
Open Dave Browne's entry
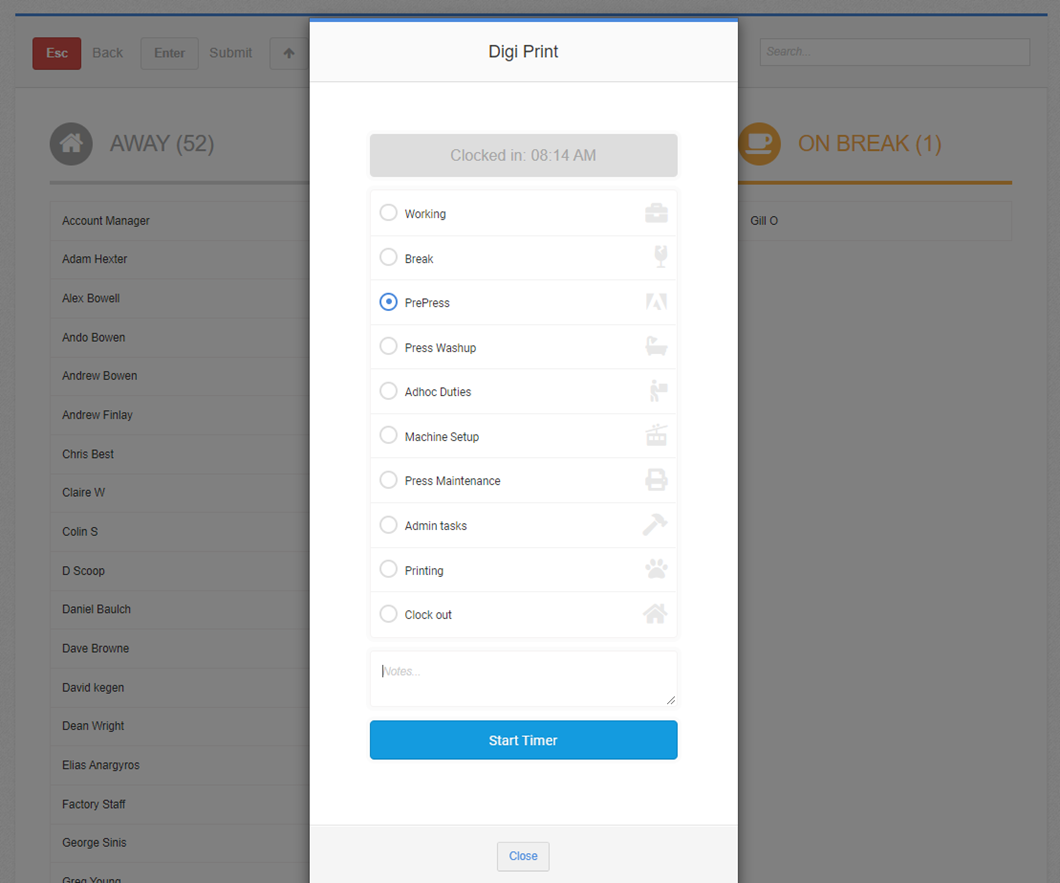coord(180,648)
